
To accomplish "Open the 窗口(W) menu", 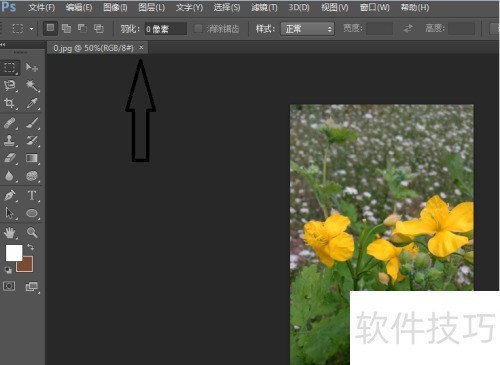I will tap(375, 7).
